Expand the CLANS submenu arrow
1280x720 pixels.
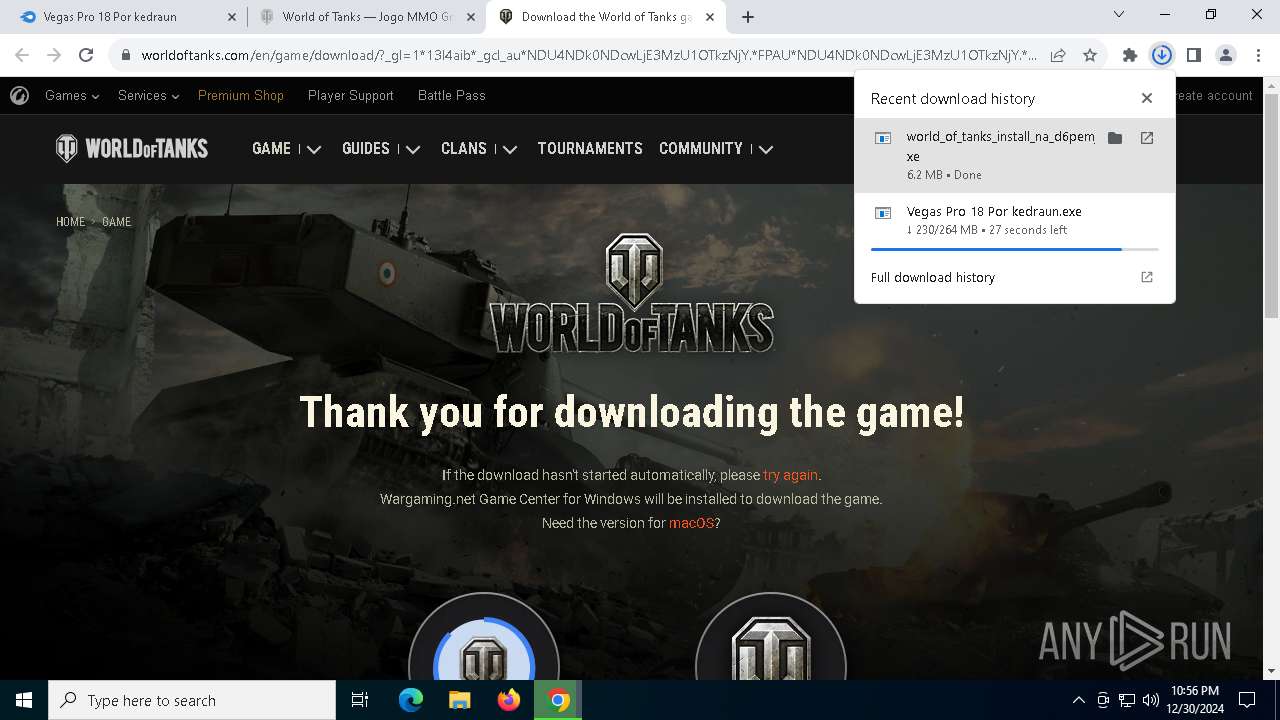click(x=510, y=150)
